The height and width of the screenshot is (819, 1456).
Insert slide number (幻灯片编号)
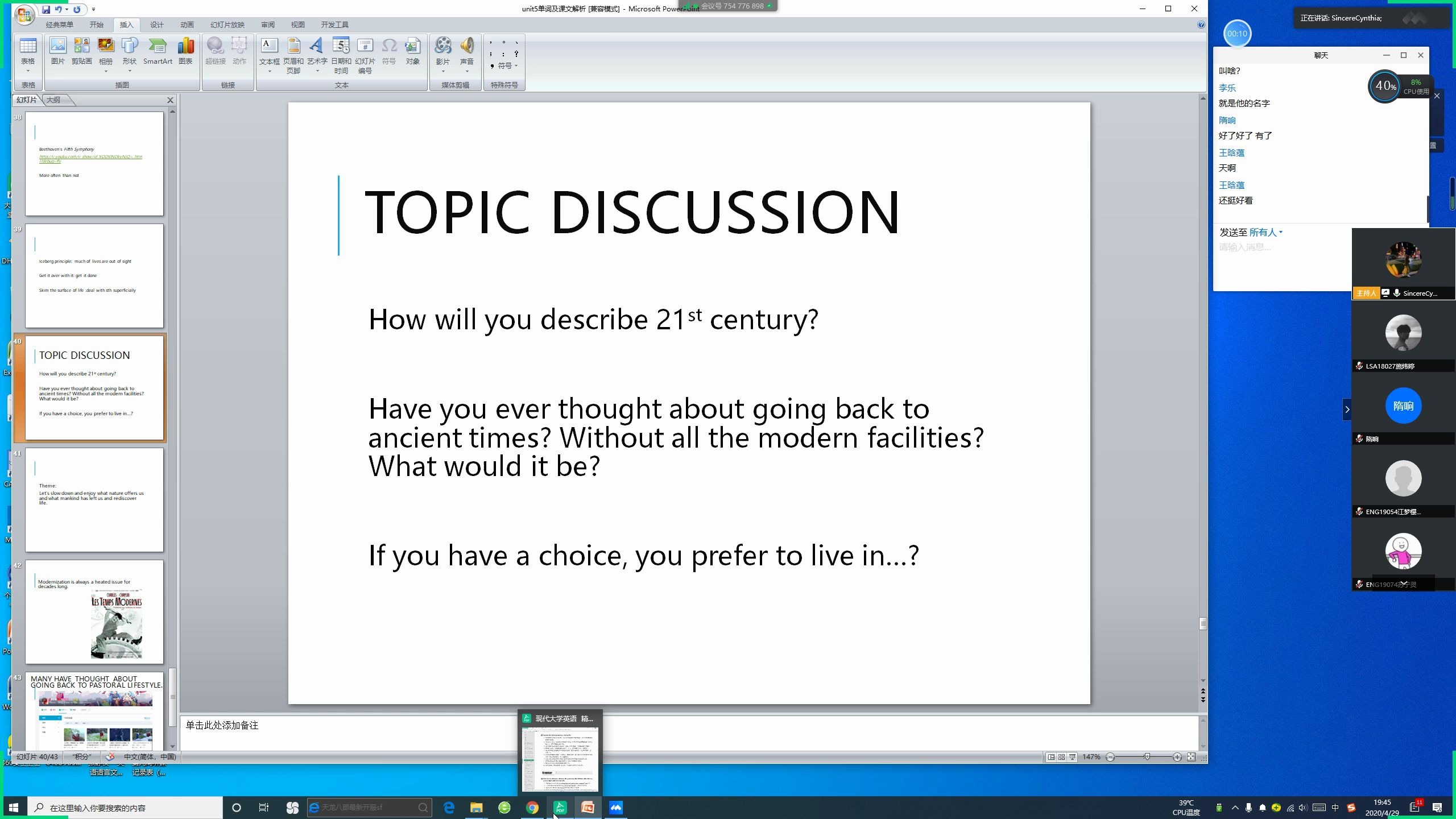click(x=365, y=55)
